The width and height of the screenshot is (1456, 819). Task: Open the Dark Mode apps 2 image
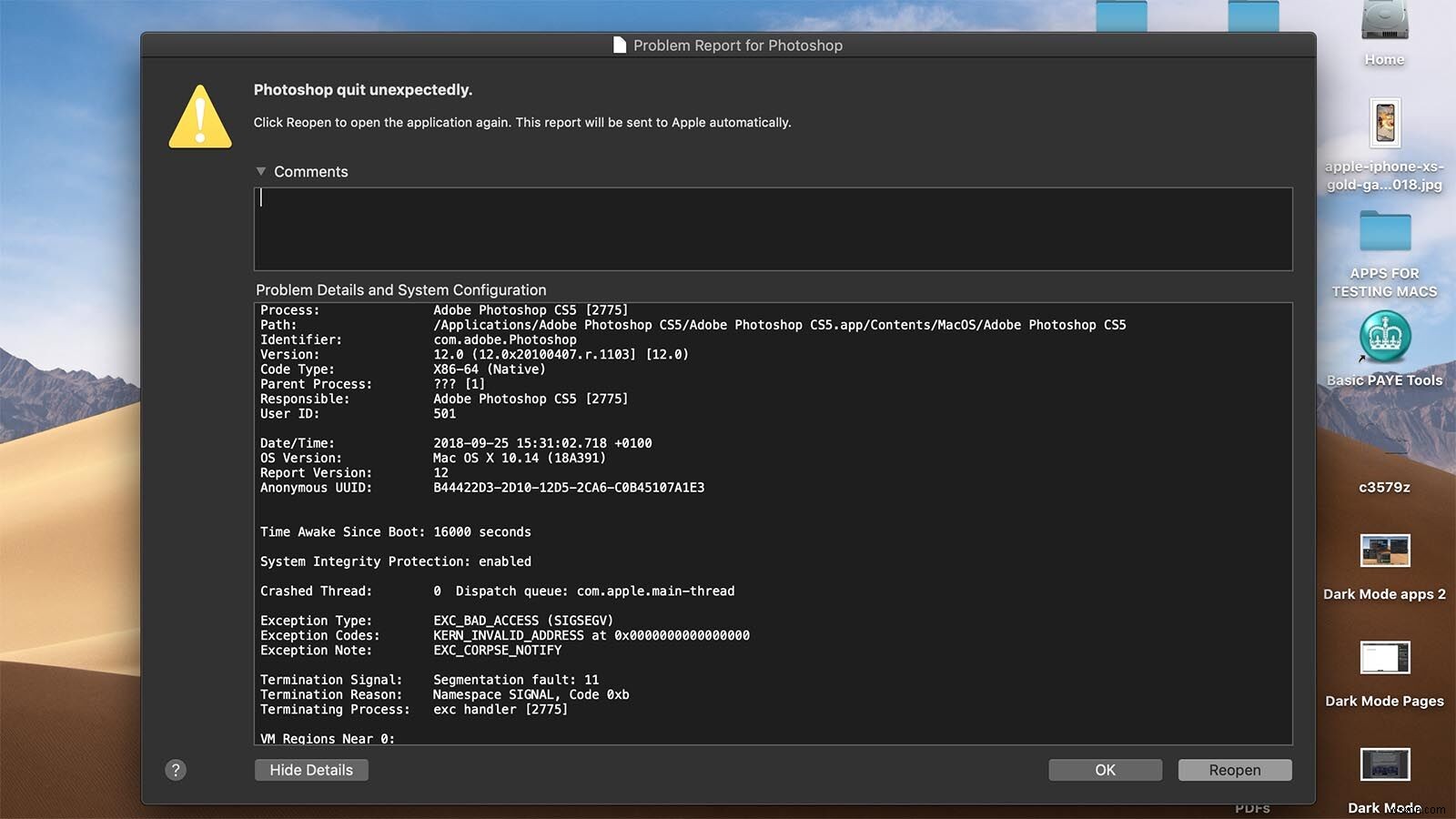(x=1384, y=551)
